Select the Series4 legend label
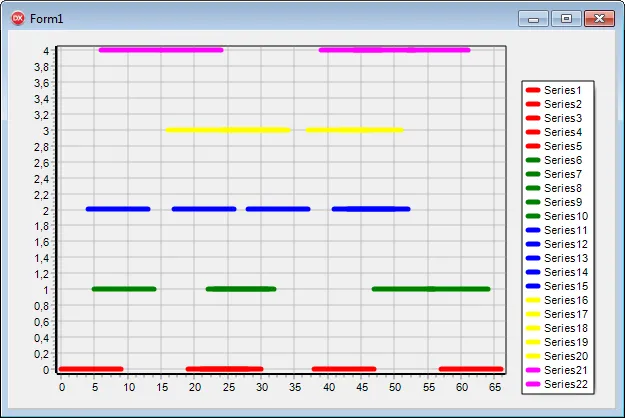This screenshot has height=418, width=625. (563, 132)
